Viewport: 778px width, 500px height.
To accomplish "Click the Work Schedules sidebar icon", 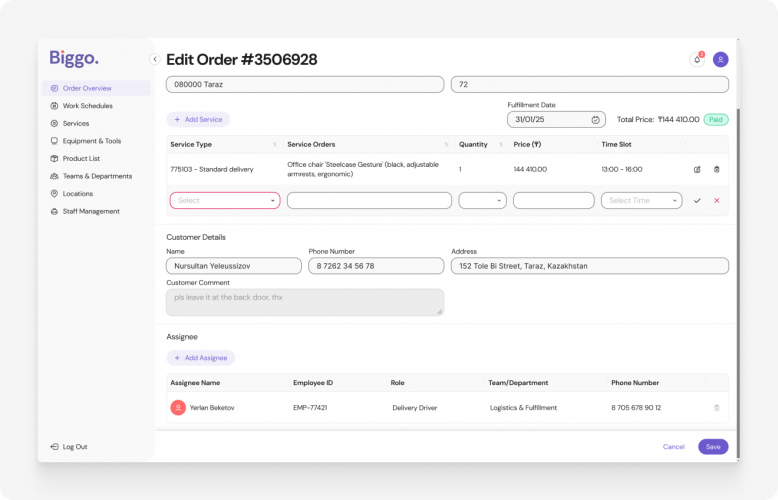I will (x=54, y=106).
